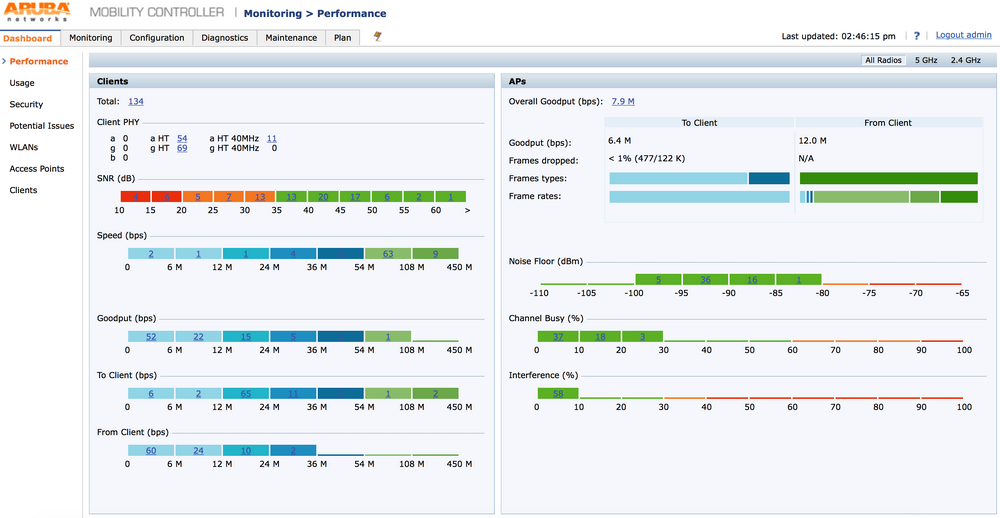Open the total clients count 134
This screenshot has height=518, width=1000.
click(x=136, y=101)
